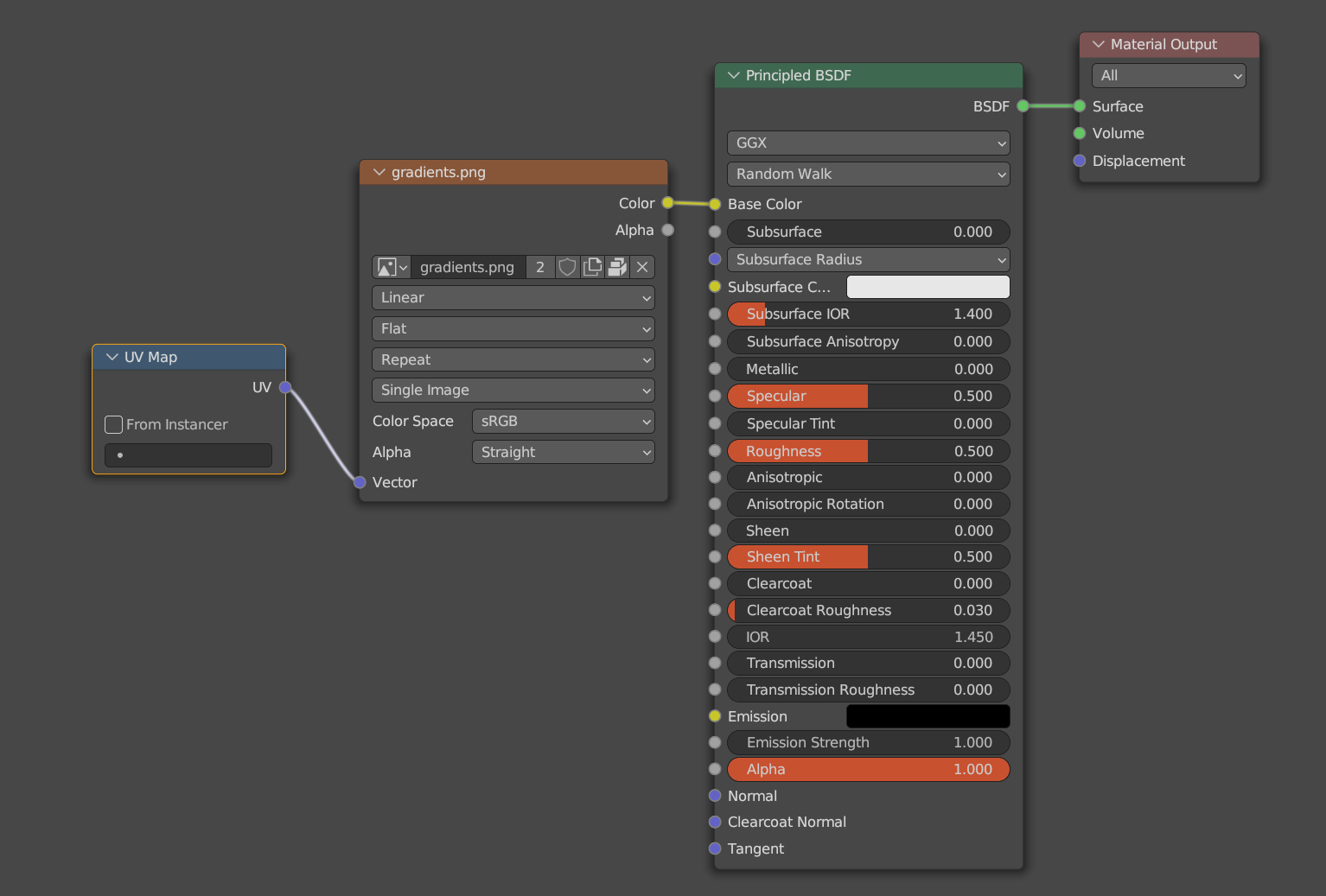The width and height of the screenshot is (1326, 896).
Task: Open the Repeat extension dropdown
Action: [513, 359]
